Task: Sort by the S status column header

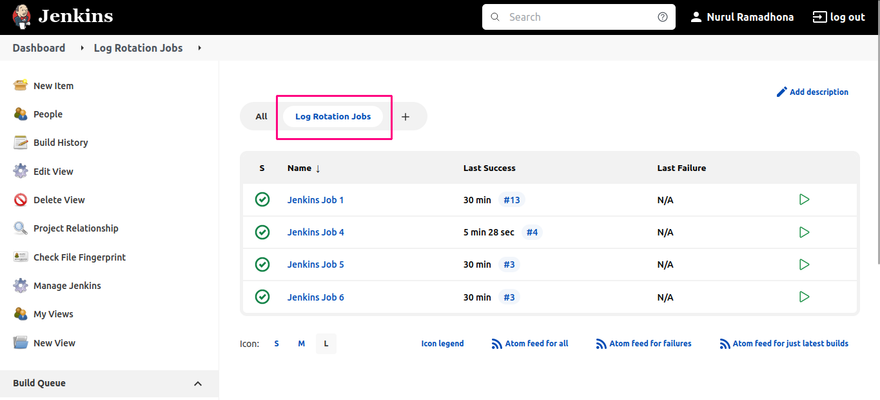Action: coord(262,168)
